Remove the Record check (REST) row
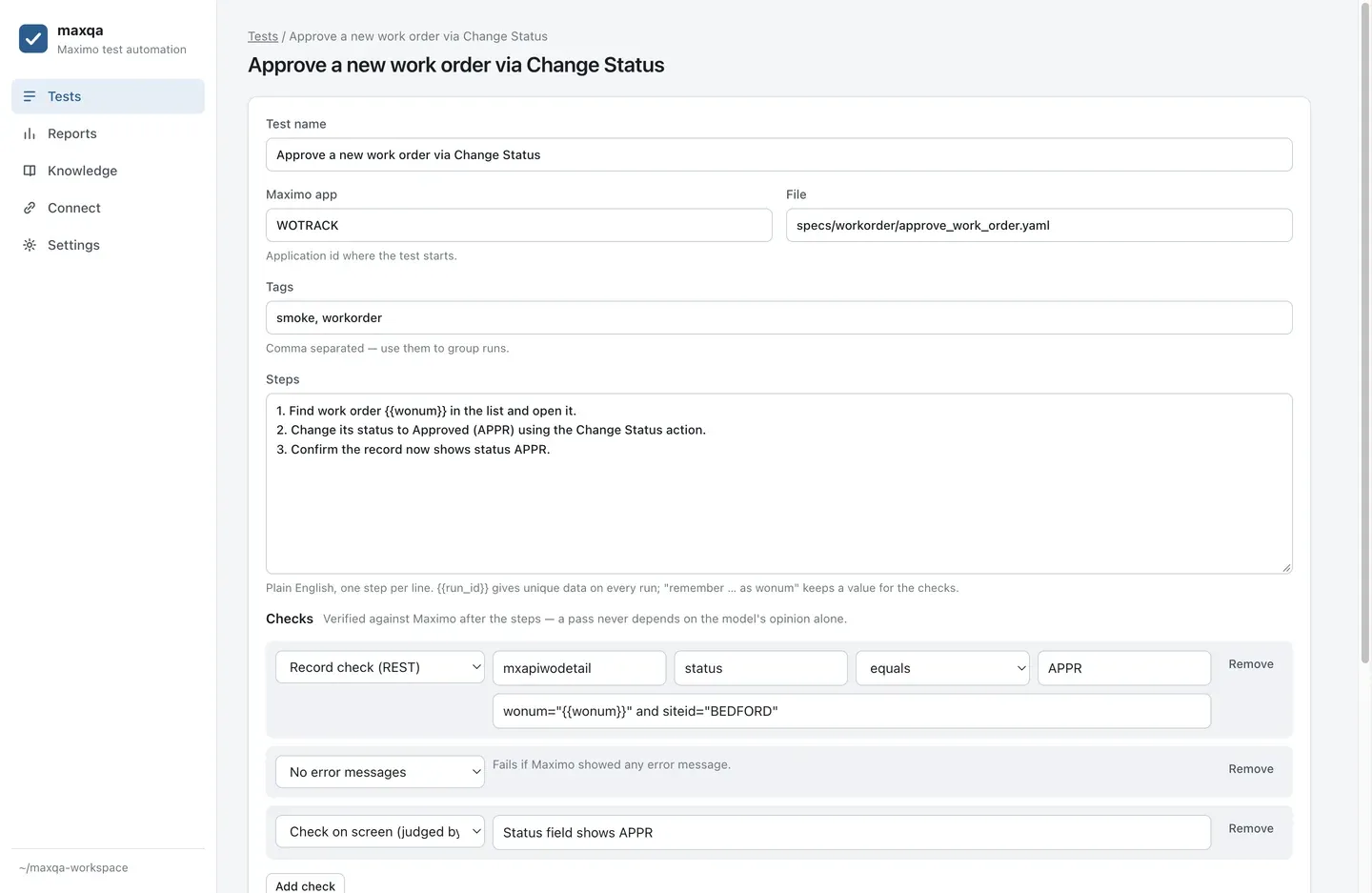The width and height of the screenshot is (1372, 893). tap(1251, 664)
